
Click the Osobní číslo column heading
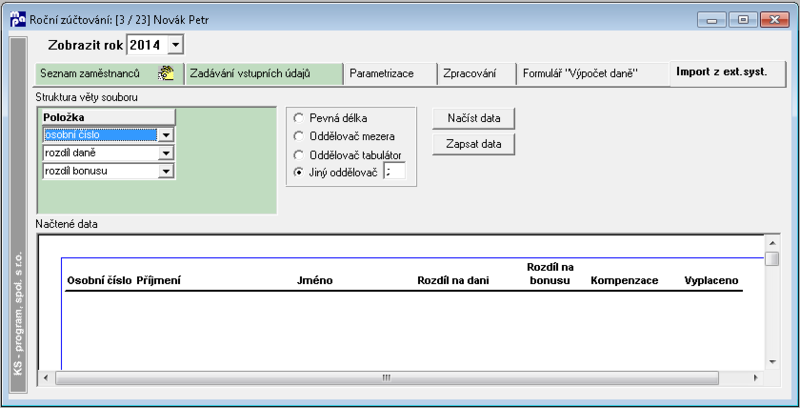click(99, 280)
